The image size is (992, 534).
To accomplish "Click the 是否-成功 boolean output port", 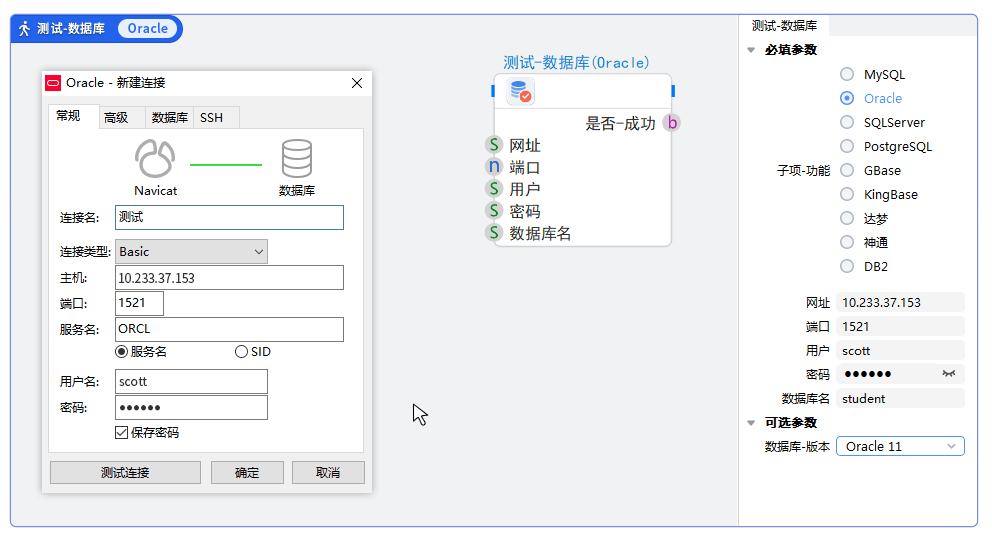I will 672,123.
